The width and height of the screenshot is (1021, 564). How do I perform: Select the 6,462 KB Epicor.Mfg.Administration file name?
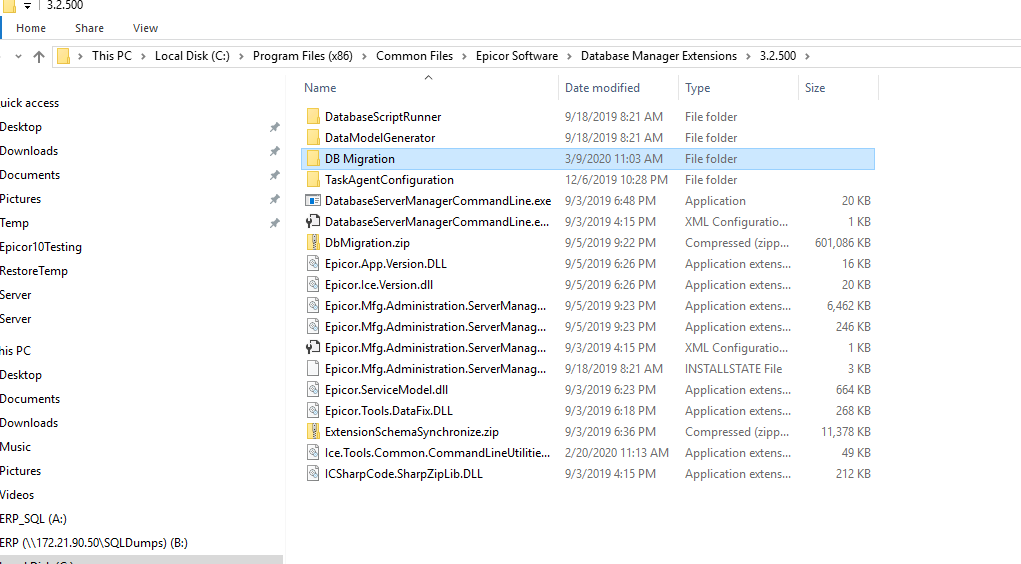click(x=436, y=306)
